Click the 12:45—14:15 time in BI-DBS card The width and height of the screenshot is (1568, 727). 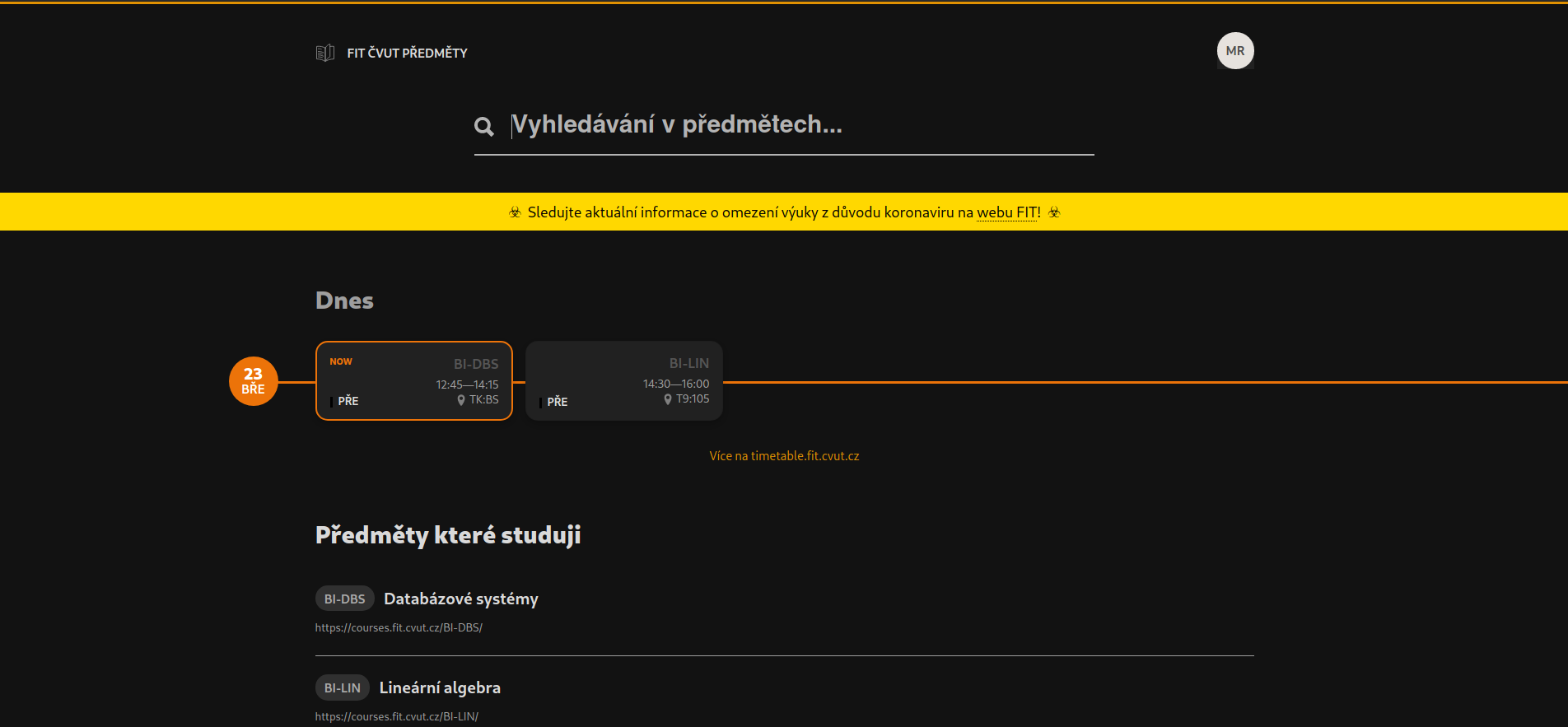(467, 384)
